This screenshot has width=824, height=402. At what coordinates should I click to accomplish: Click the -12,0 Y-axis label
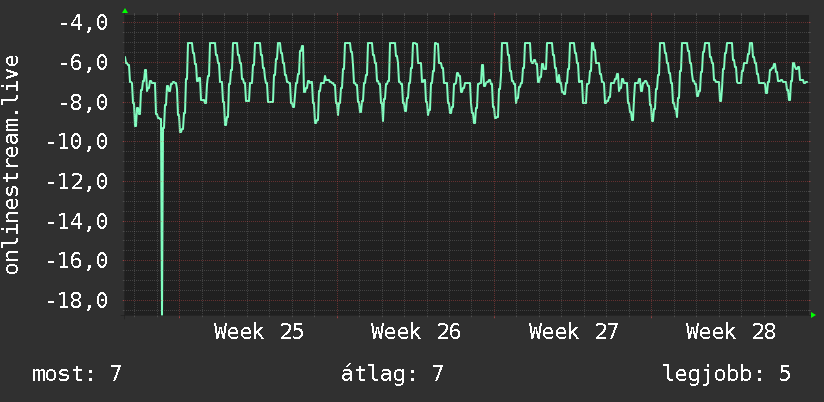click(x=77, y=182)
